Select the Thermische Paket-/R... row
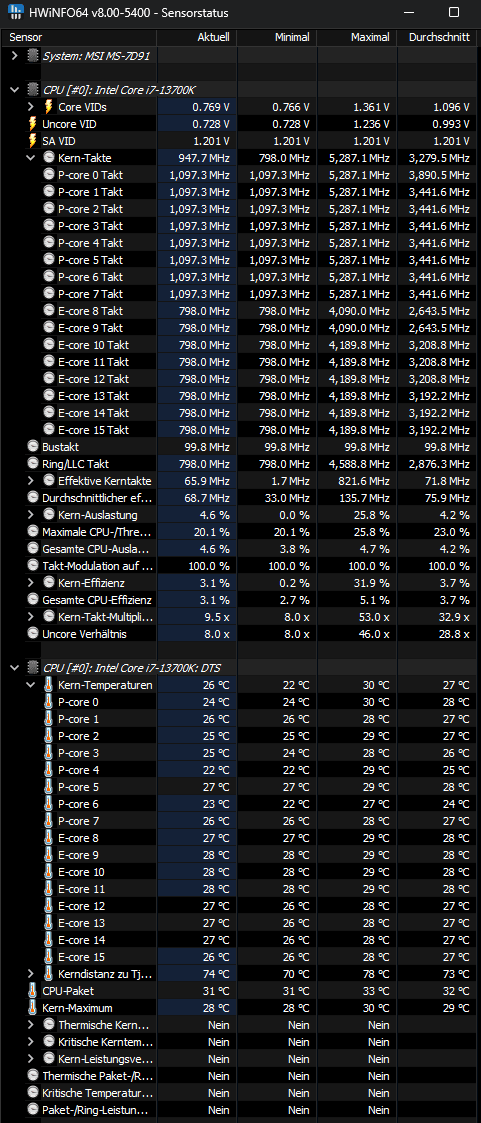 [x=97, y=1076]
